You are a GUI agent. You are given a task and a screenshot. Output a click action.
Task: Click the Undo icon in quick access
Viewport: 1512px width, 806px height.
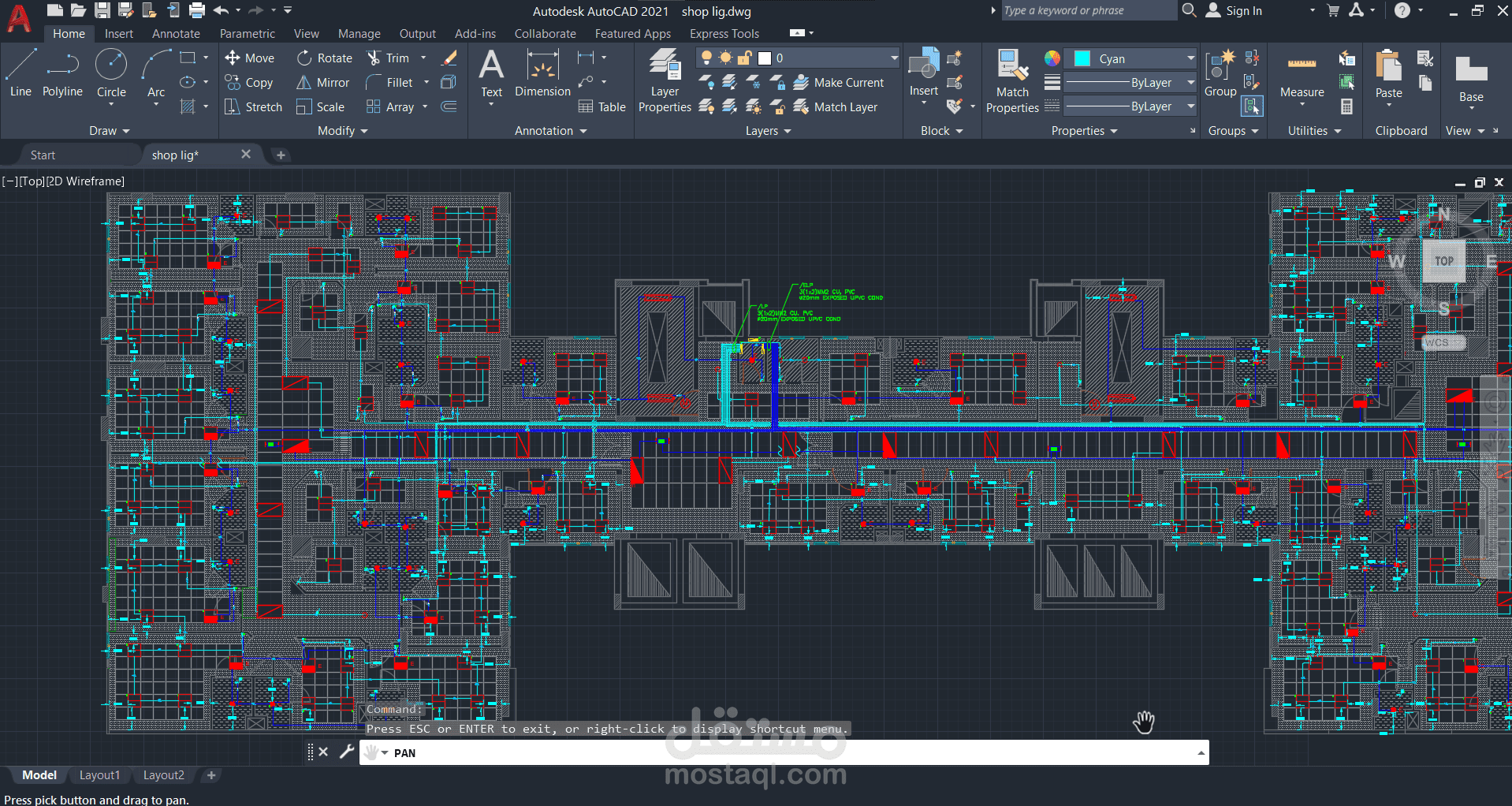tap(221, 10)
